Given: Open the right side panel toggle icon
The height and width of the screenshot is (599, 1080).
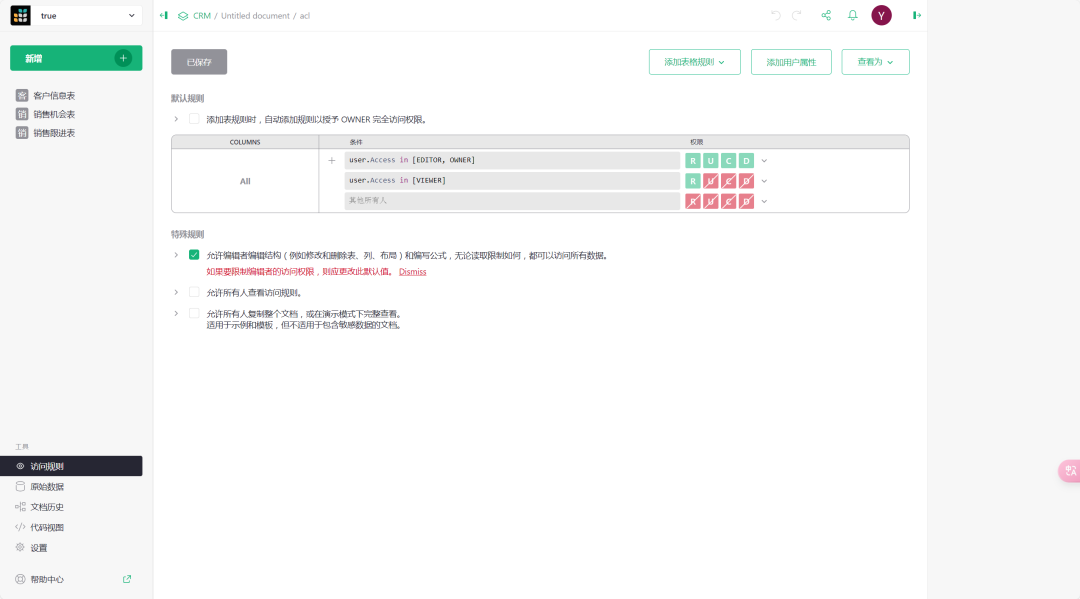Looking at the screenshot, I should click(x=917, y=15).
